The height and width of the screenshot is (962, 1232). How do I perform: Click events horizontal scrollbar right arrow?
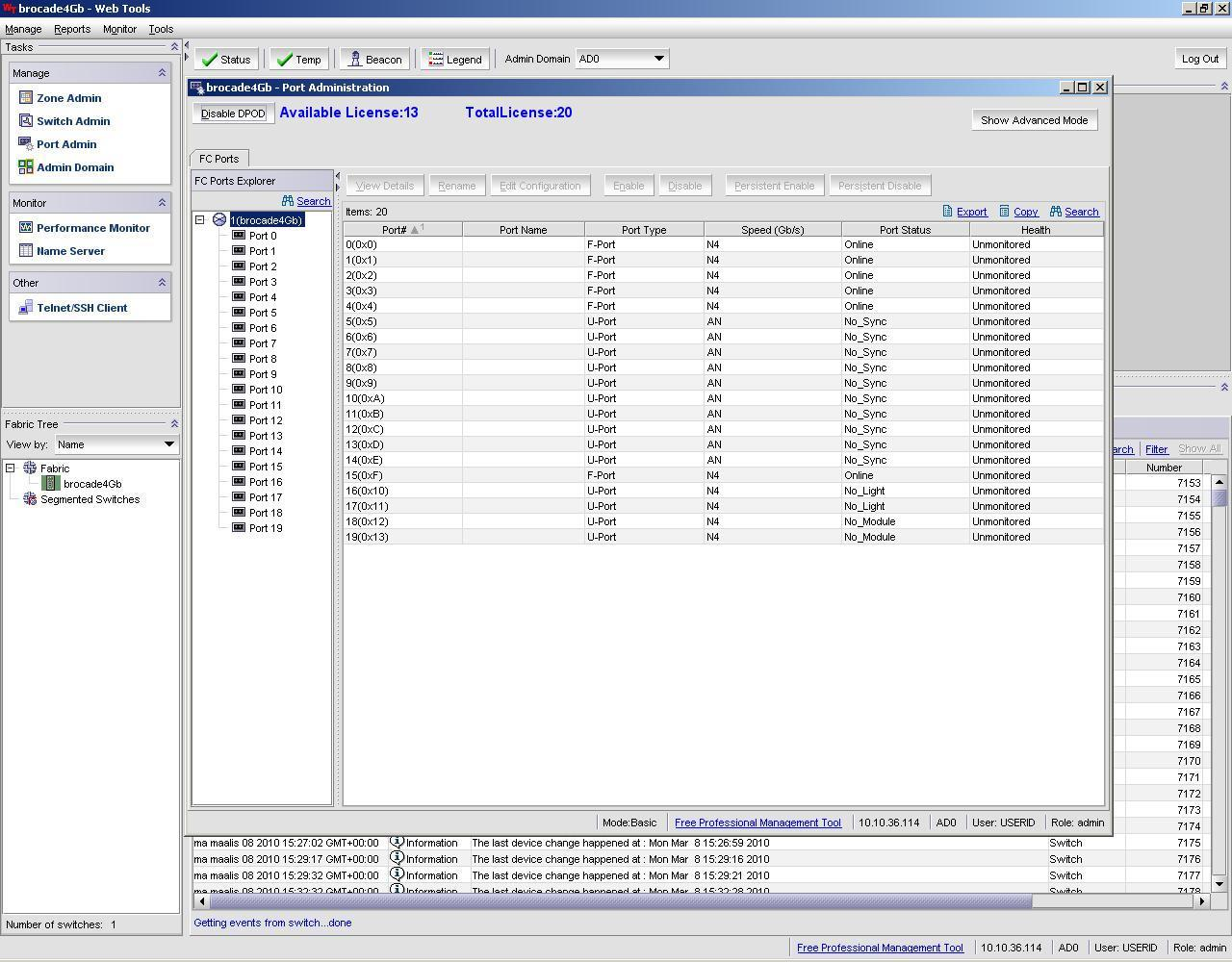(1201, 901)
